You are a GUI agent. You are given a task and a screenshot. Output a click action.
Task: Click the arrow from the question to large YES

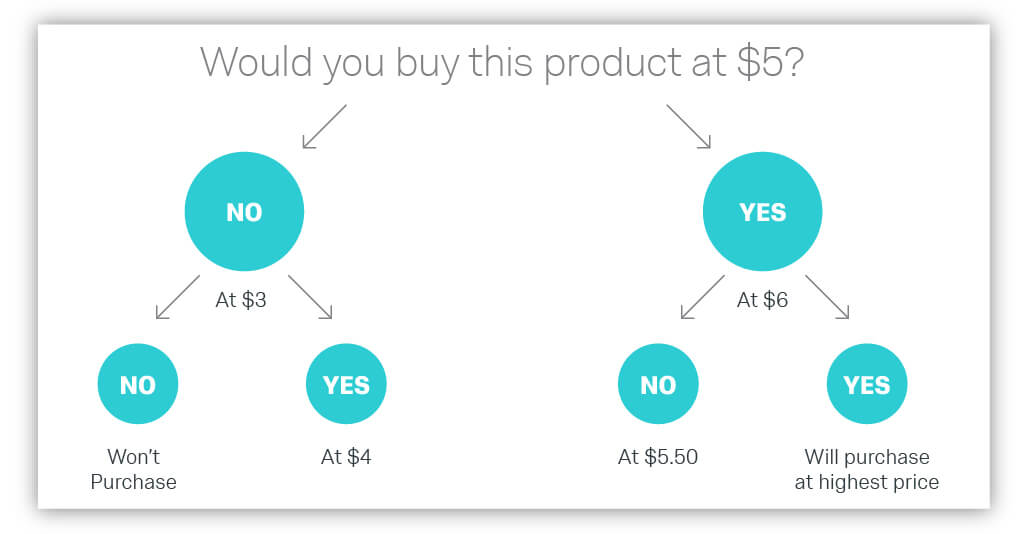point(688,126)
